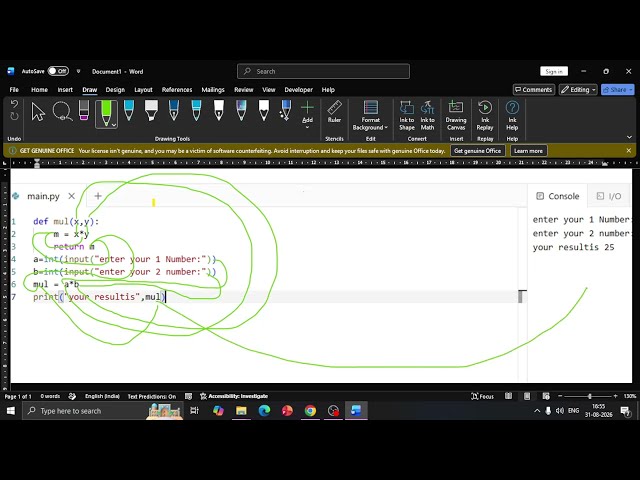Open Format Background dropdown
The width and height of the screenshot is (640, 480).
pyautogui.click(x=370, y=116)
